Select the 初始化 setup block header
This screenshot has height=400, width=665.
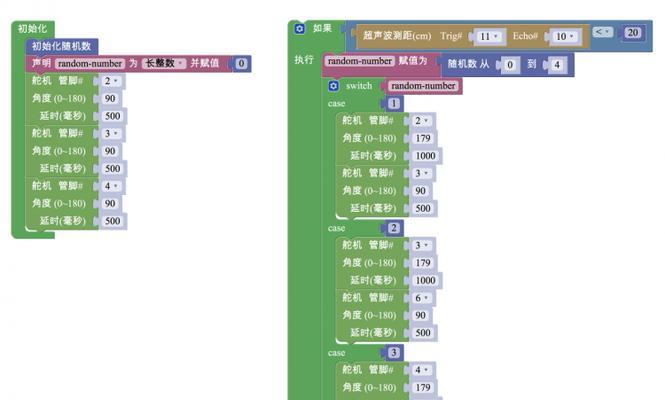pyautogui.click(x=32, y=29)
